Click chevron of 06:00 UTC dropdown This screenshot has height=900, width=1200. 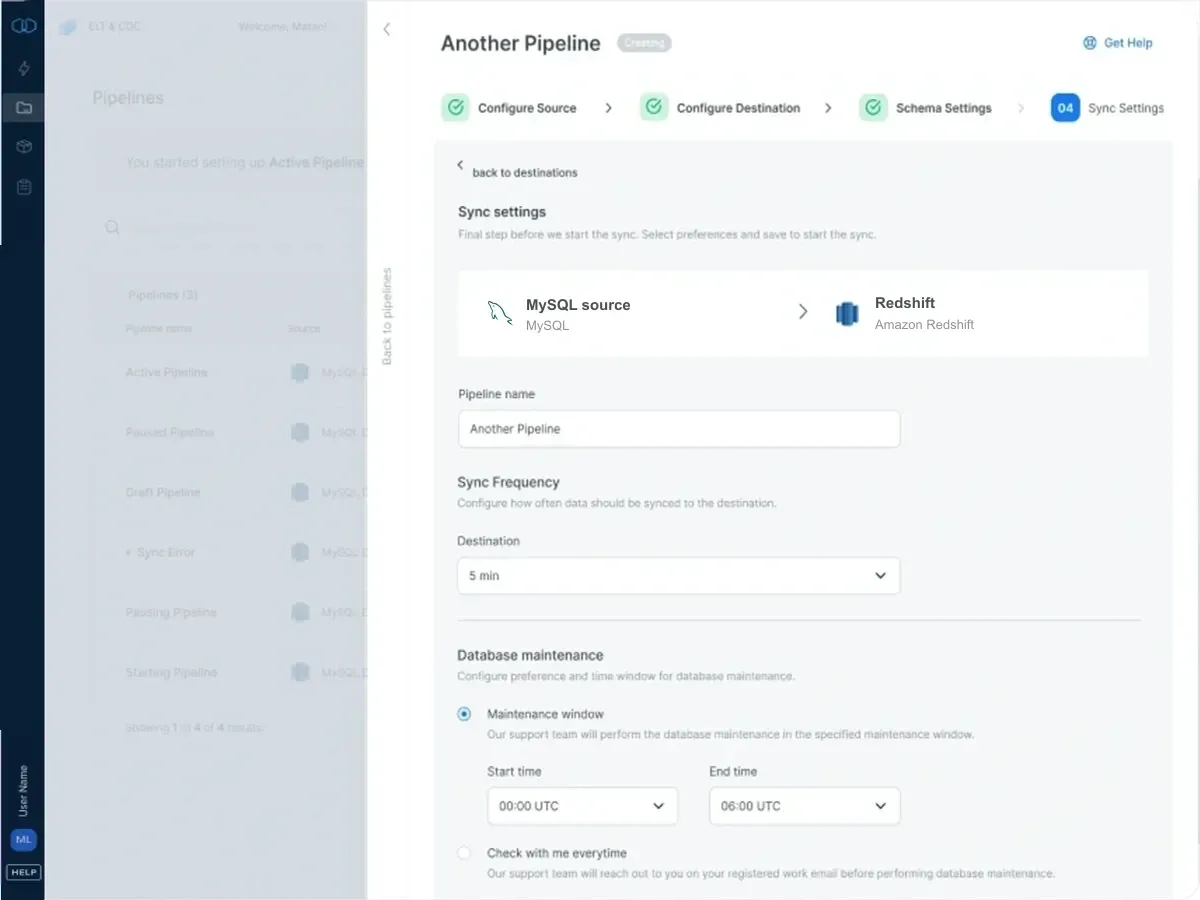[x=880, y=806]
